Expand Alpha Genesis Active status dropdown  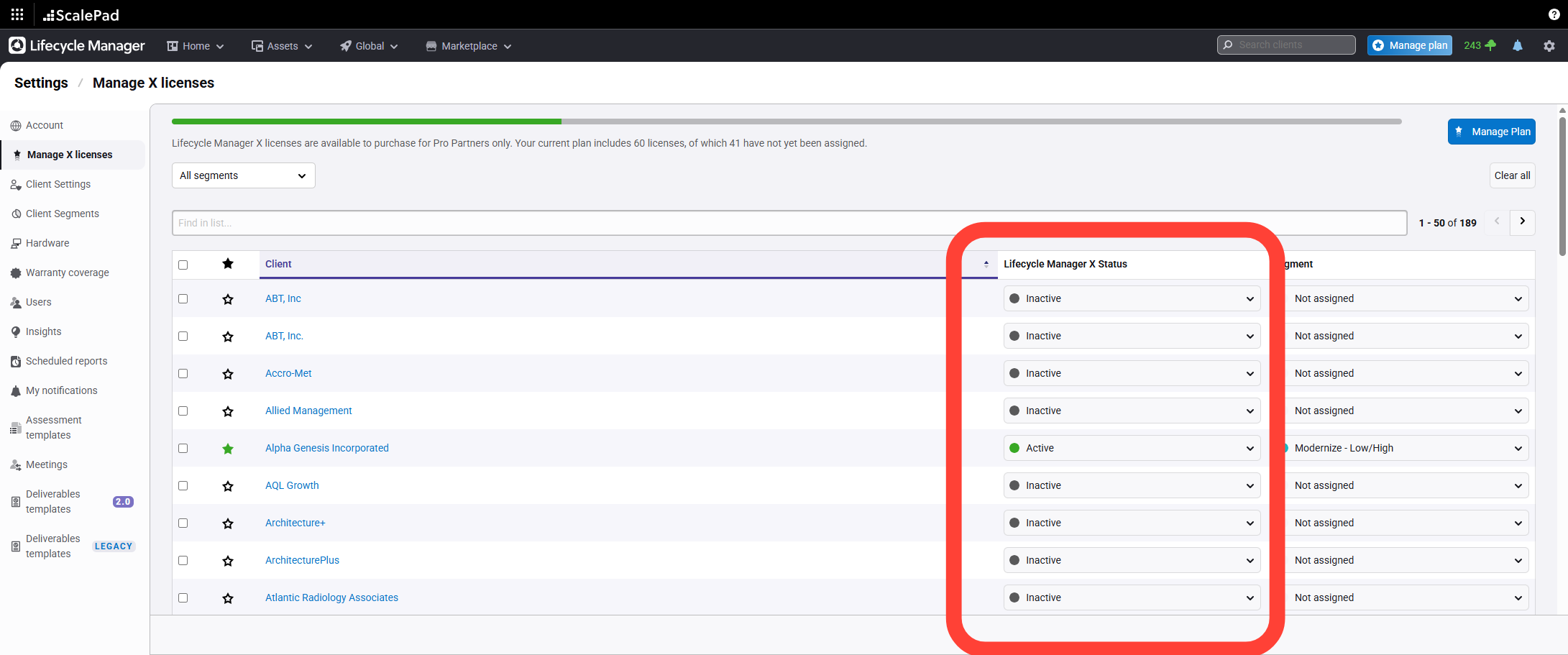point(1131,448)
